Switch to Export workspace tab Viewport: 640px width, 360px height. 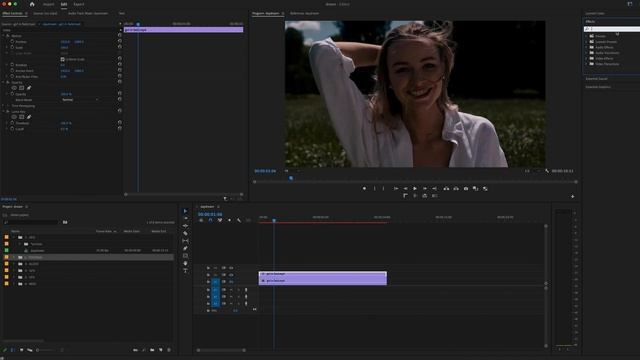(x=79, y=4)
